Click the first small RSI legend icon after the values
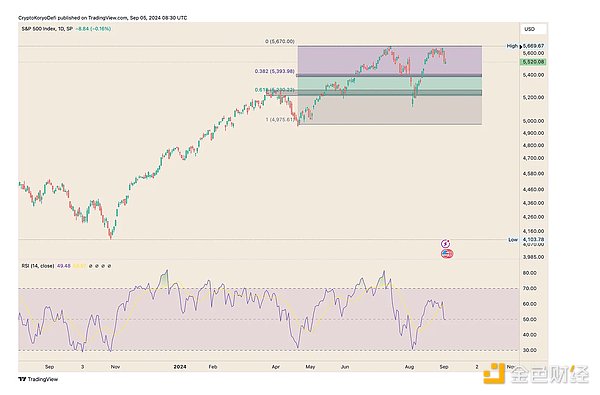This screenshot has width=600, height=395. 90,266
